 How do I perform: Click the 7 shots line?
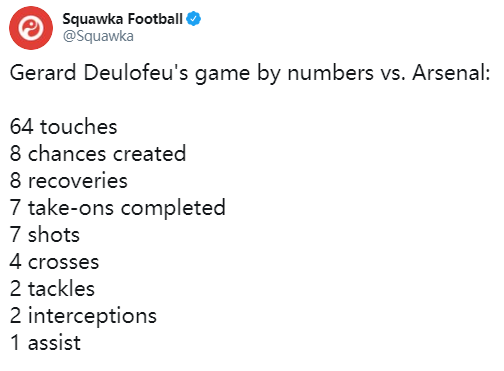click(45, 235)
